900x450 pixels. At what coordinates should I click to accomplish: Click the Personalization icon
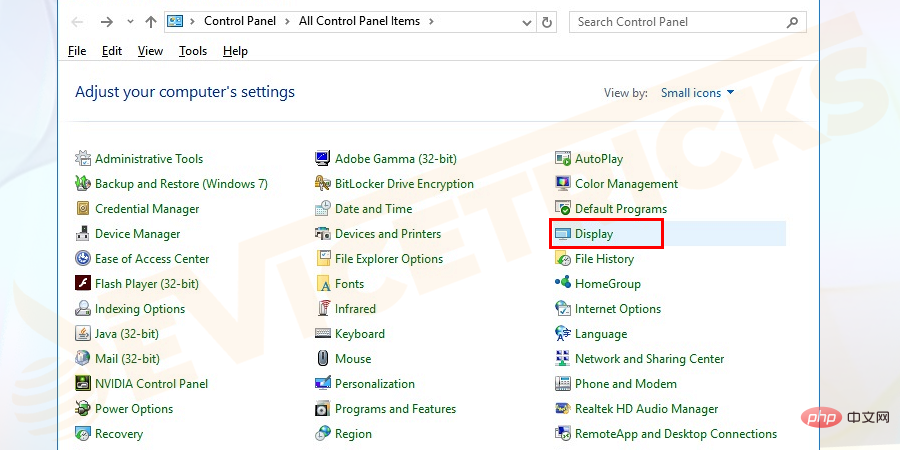point(323,383)
